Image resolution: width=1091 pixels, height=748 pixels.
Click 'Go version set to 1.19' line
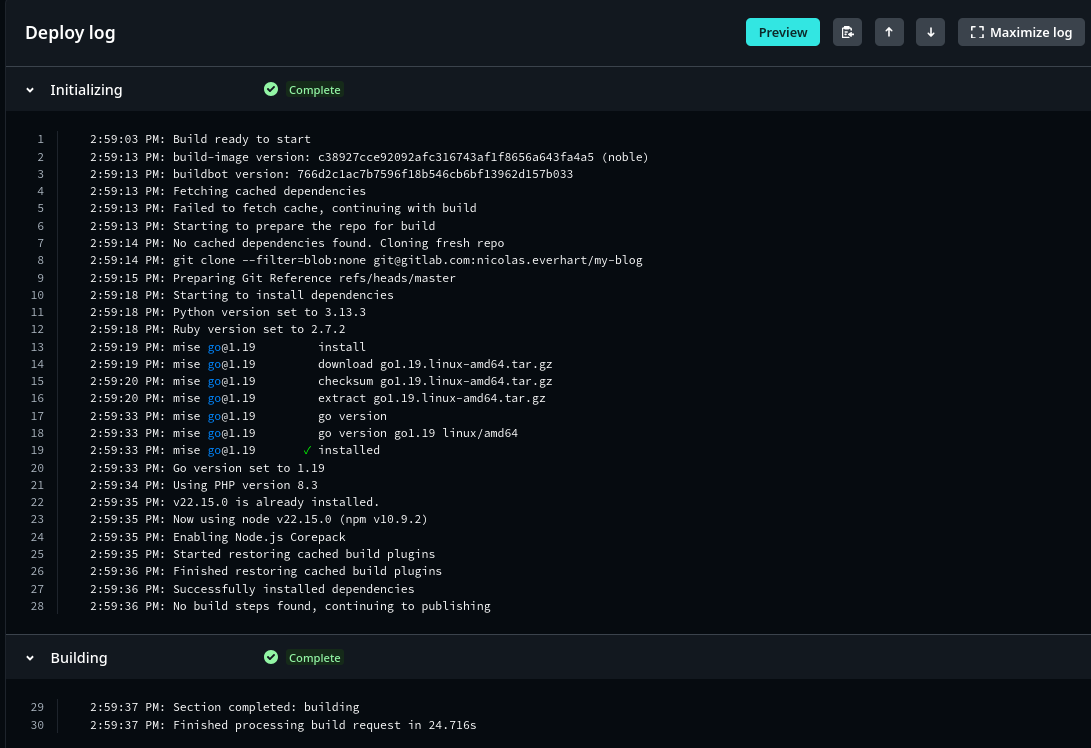coord(207,468)
